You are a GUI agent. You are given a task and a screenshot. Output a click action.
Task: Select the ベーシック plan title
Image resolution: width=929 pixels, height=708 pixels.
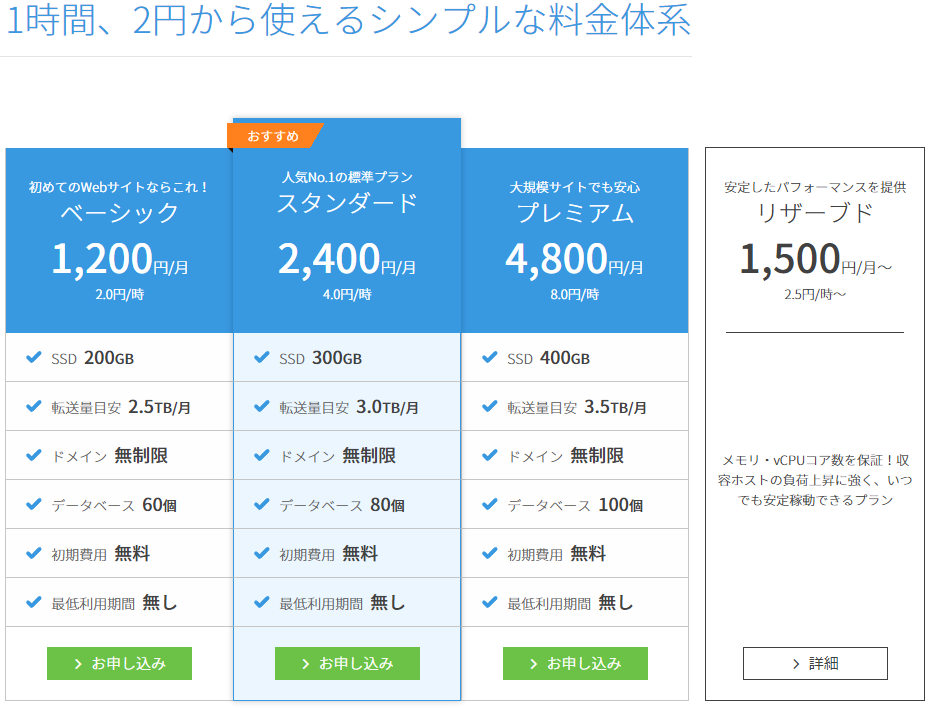pos(119,213)
